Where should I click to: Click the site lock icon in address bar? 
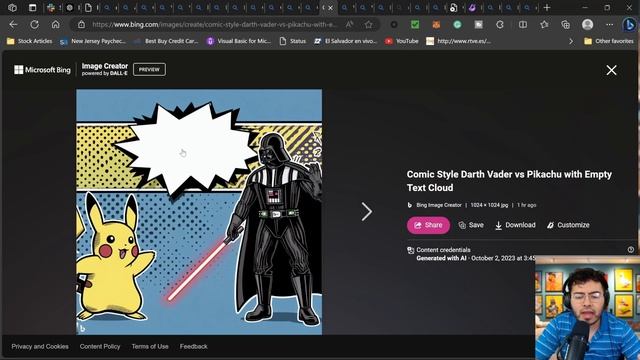[x=81, y=24]
